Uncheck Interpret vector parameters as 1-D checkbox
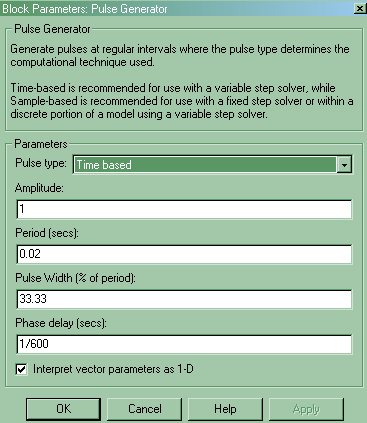The height and width of the screenshot is (423, 367). pyautogui.click(x=22, y=369)
